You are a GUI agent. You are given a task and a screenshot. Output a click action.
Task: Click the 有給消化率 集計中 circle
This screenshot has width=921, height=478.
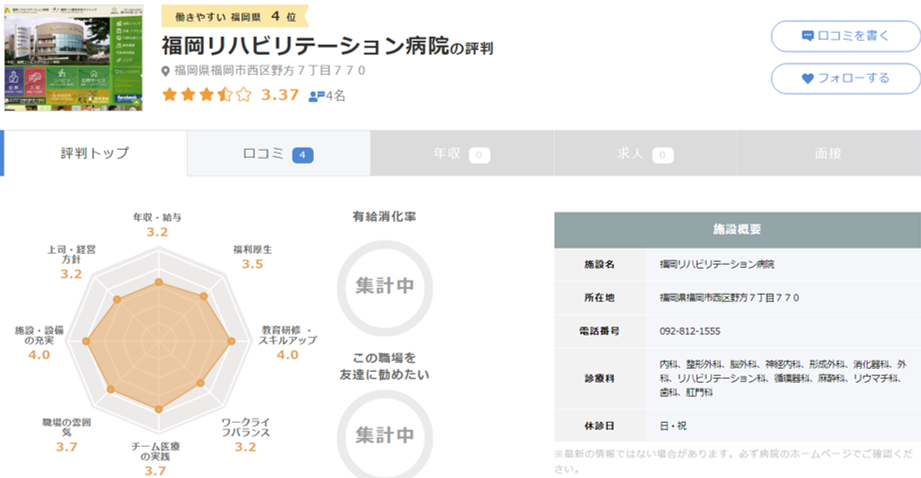(x=385, y=287)
